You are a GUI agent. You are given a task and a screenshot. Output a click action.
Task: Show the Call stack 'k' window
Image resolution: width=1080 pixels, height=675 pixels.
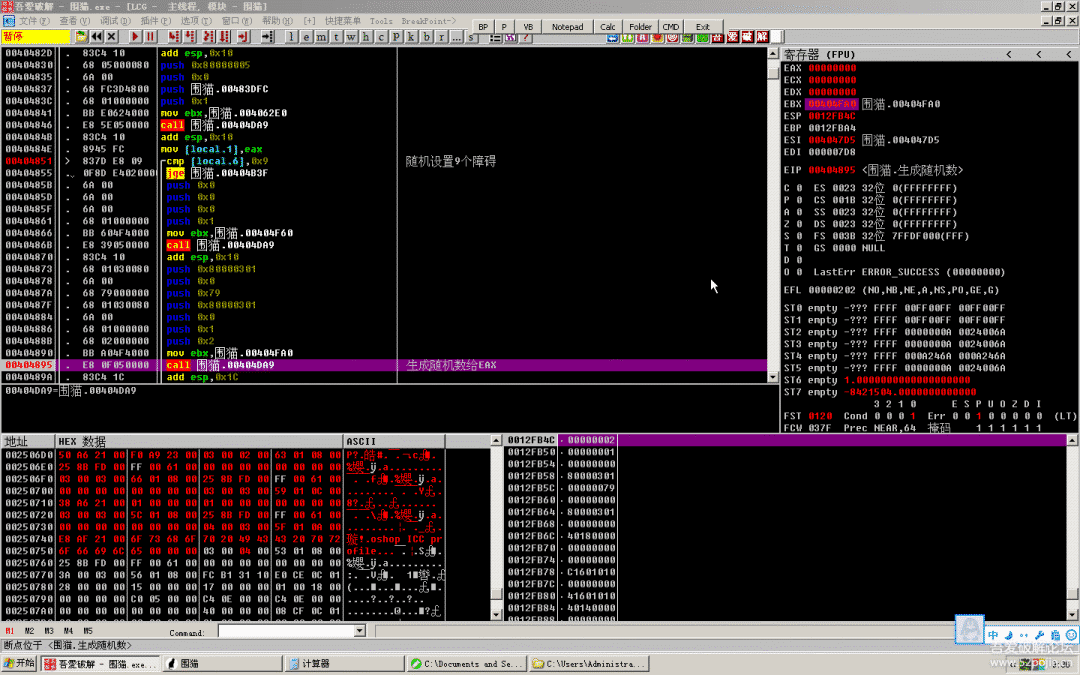click(x=411, y=37)
